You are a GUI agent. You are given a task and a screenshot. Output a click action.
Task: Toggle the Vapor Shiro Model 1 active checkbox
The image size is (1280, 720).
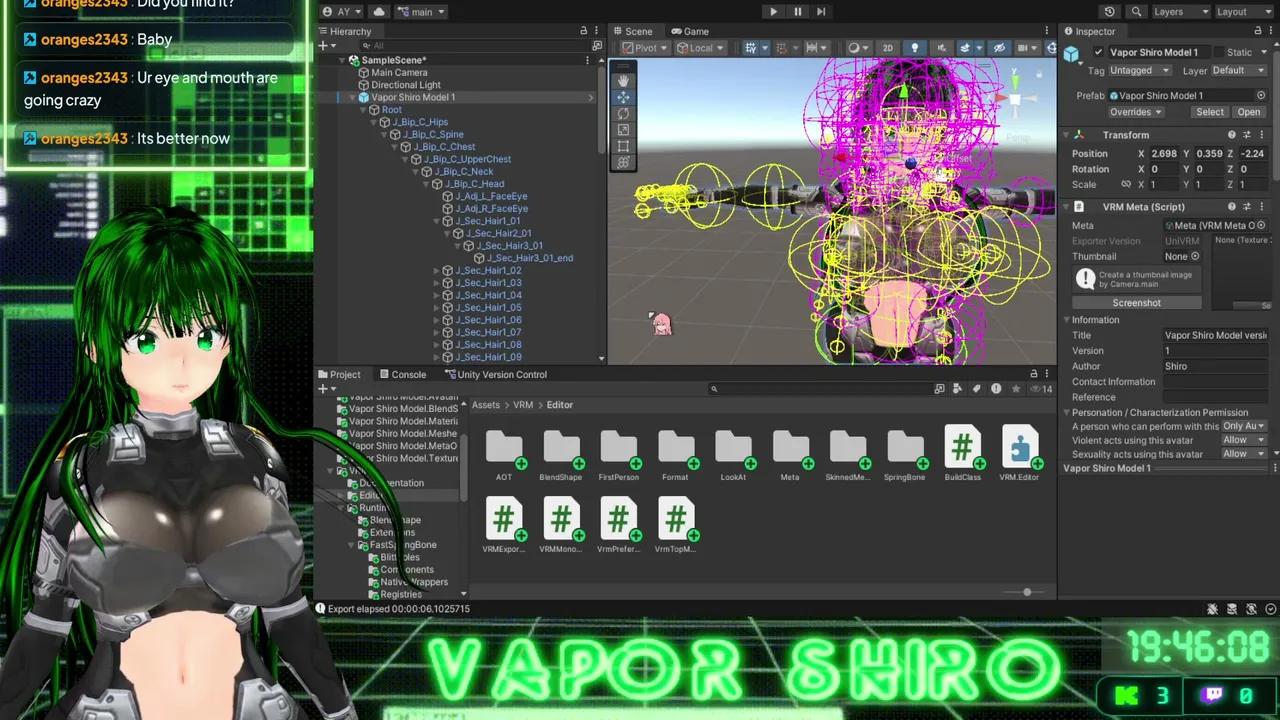pos(1099,52)
